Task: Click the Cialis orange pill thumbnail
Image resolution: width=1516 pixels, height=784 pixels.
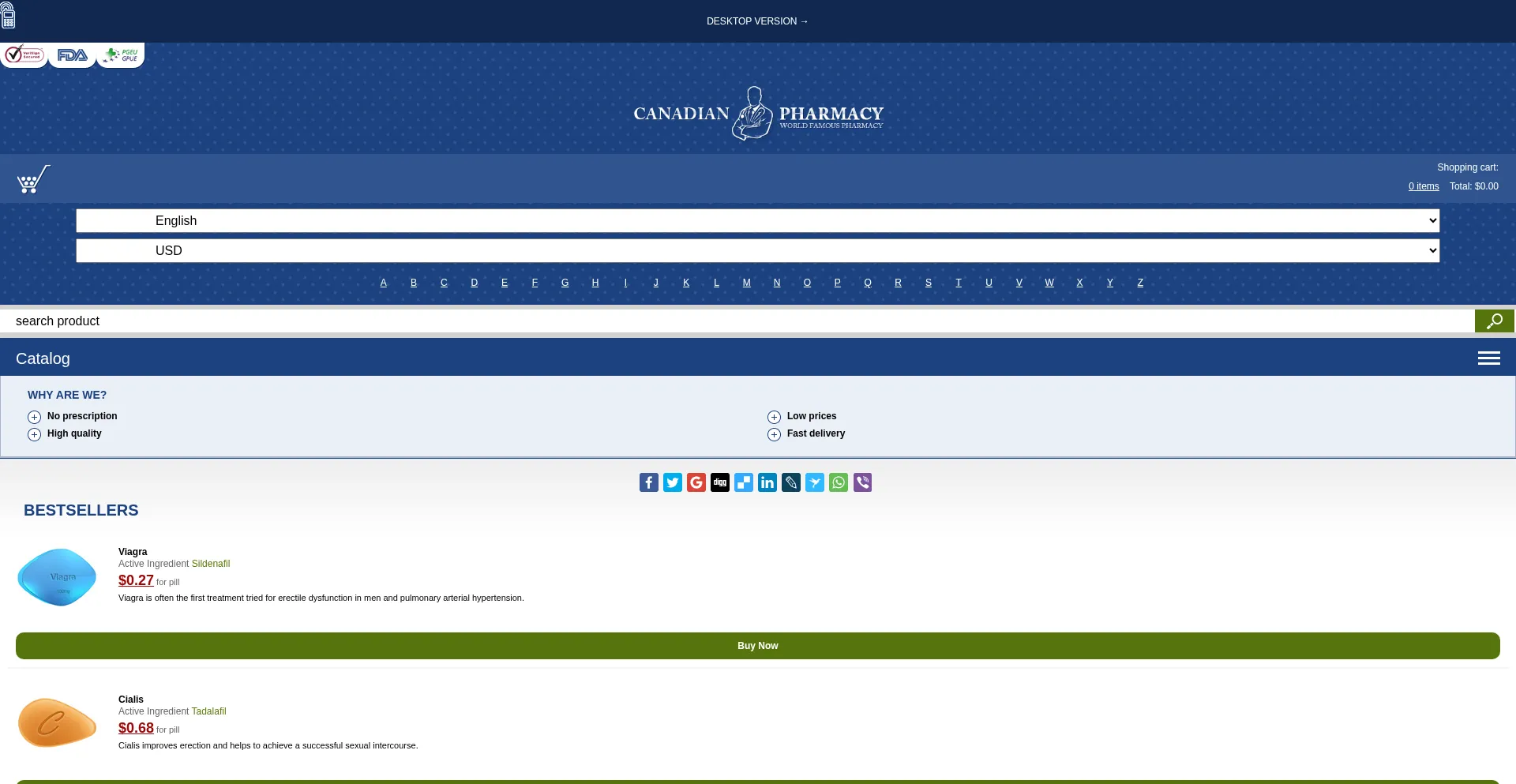Action: point(57,722)
